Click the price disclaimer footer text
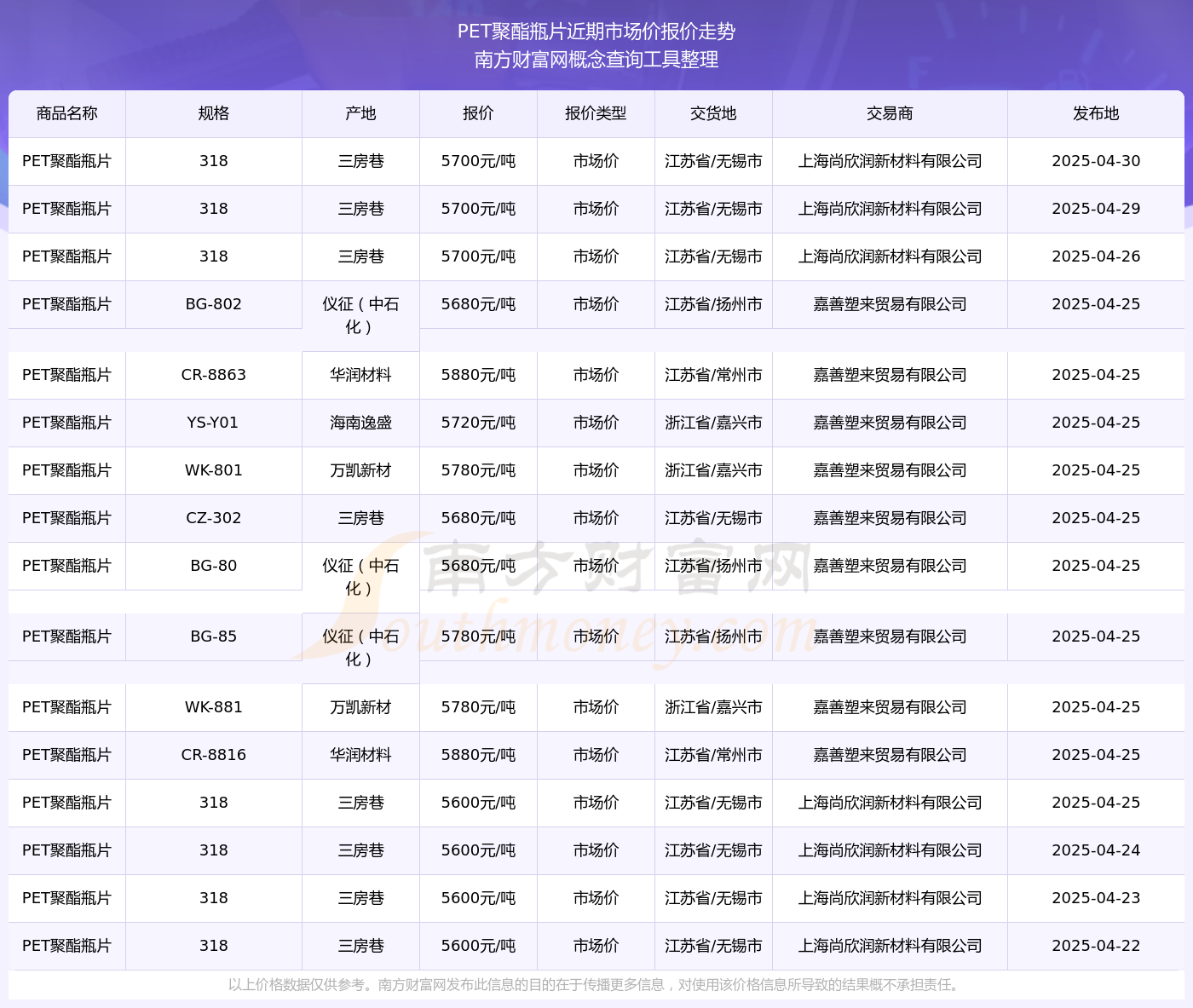This screenshot has height=1008, width=1193. 596,985
